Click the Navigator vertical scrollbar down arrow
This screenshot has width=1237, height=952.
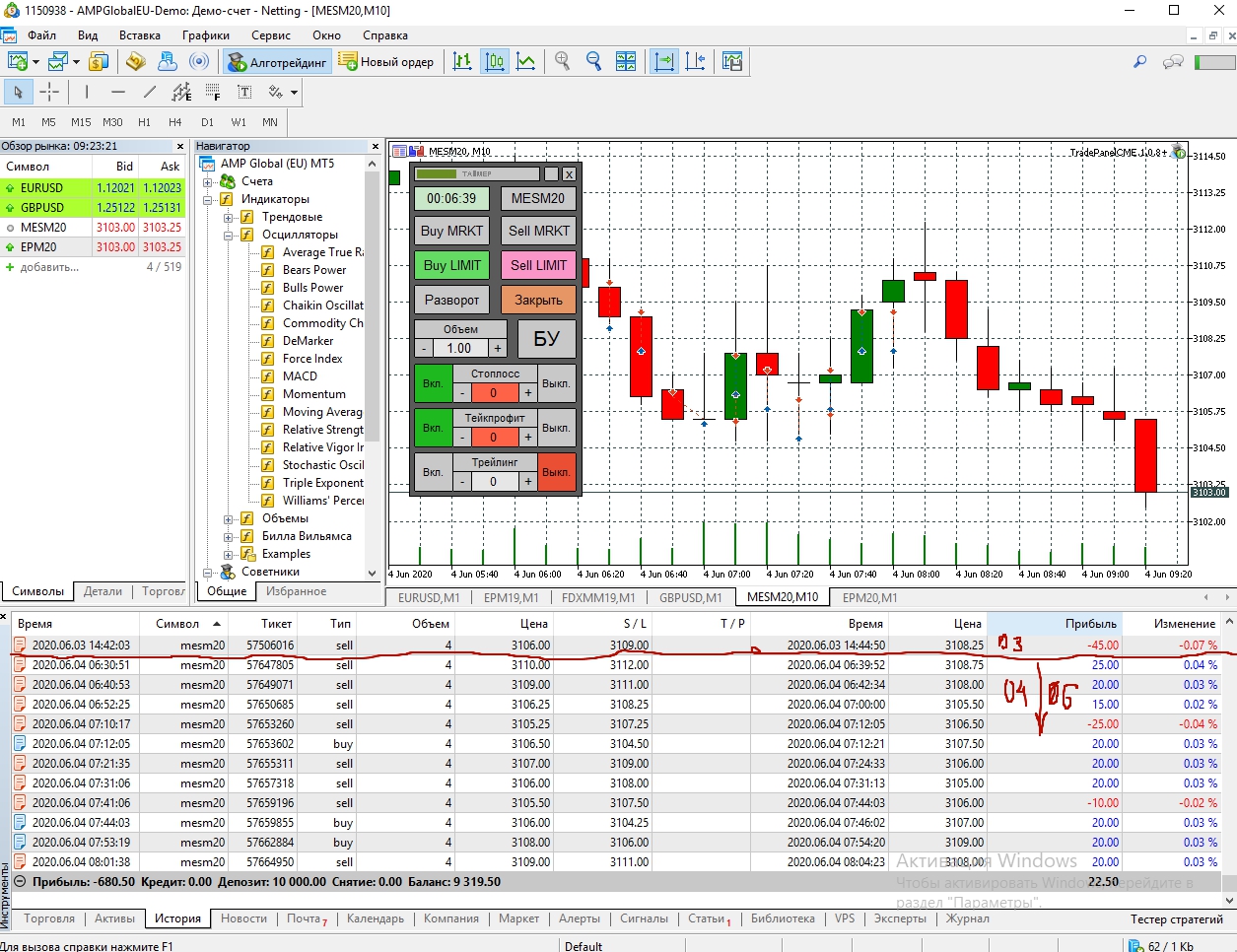pyautogui.click(x=373, y=573)
